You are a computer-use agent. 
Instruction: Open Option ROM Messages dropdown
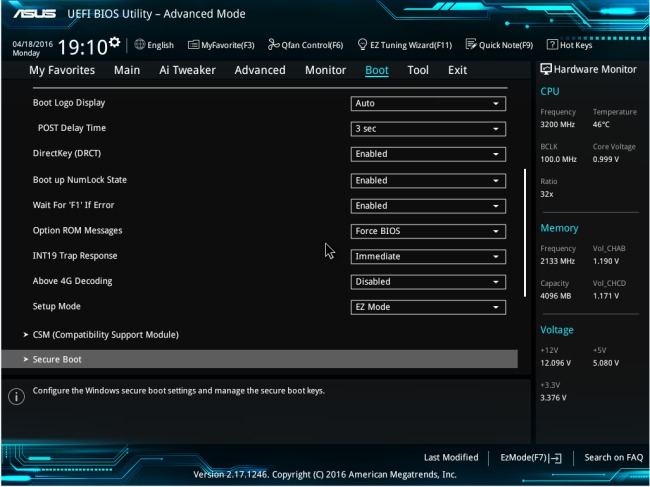[428, 231]
